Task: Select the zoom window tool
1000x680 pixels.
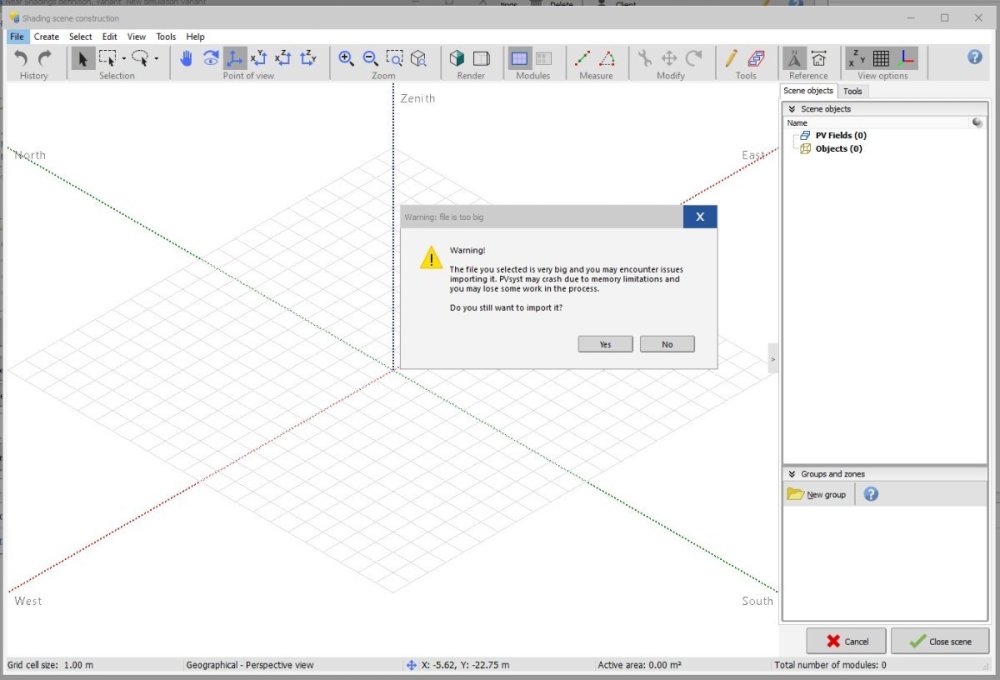Action: pyautogui.click(x=394, y=58)
